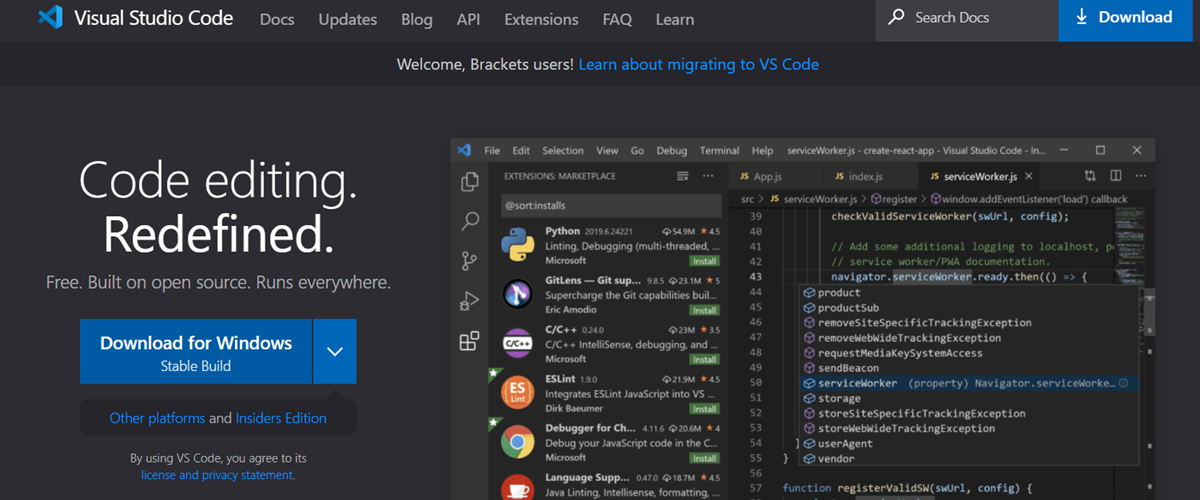Open API in site navigation
The width and height of the screenshot is (1200, 500).
tap(468, 19)
